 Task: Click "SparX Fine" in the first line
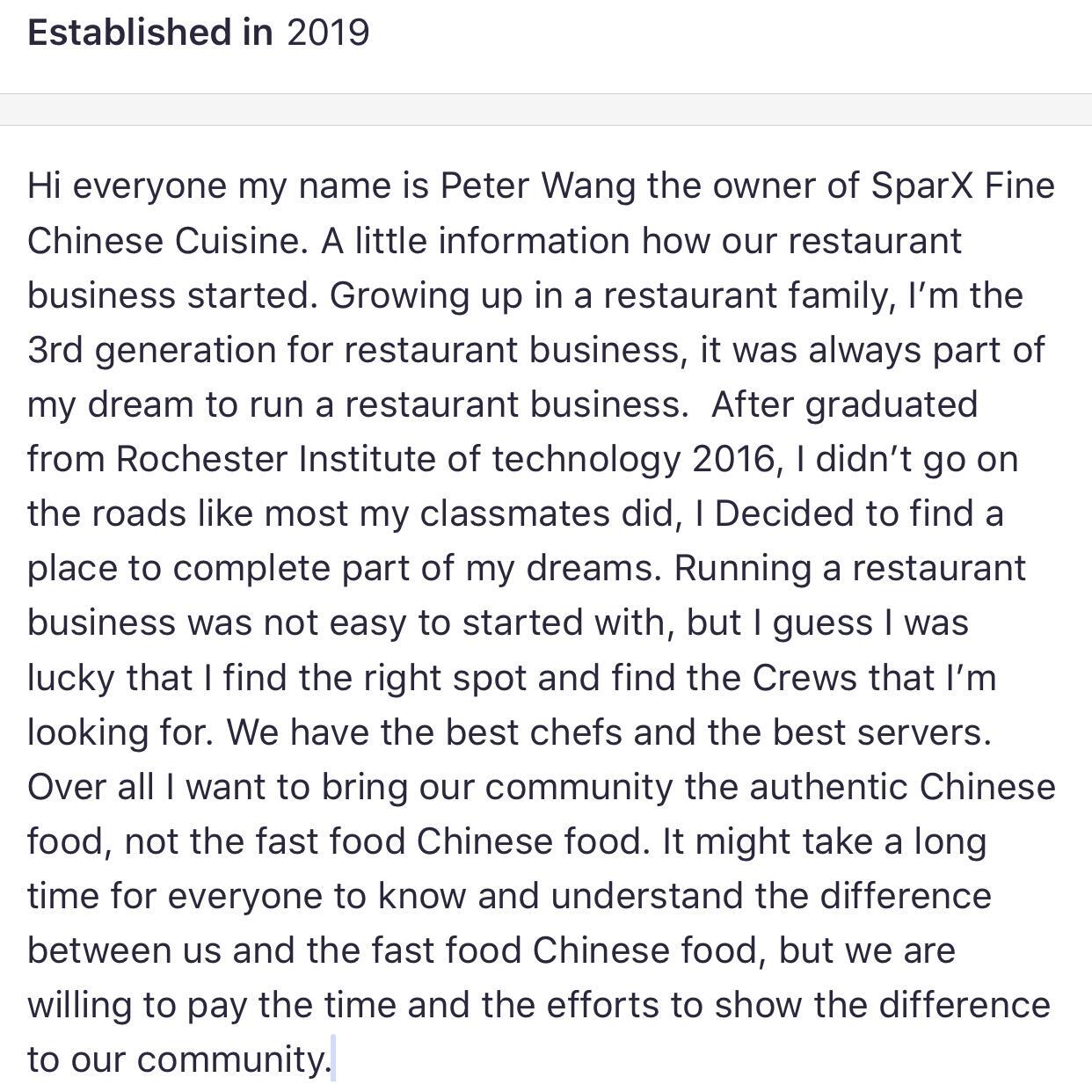tap(962, 186)
